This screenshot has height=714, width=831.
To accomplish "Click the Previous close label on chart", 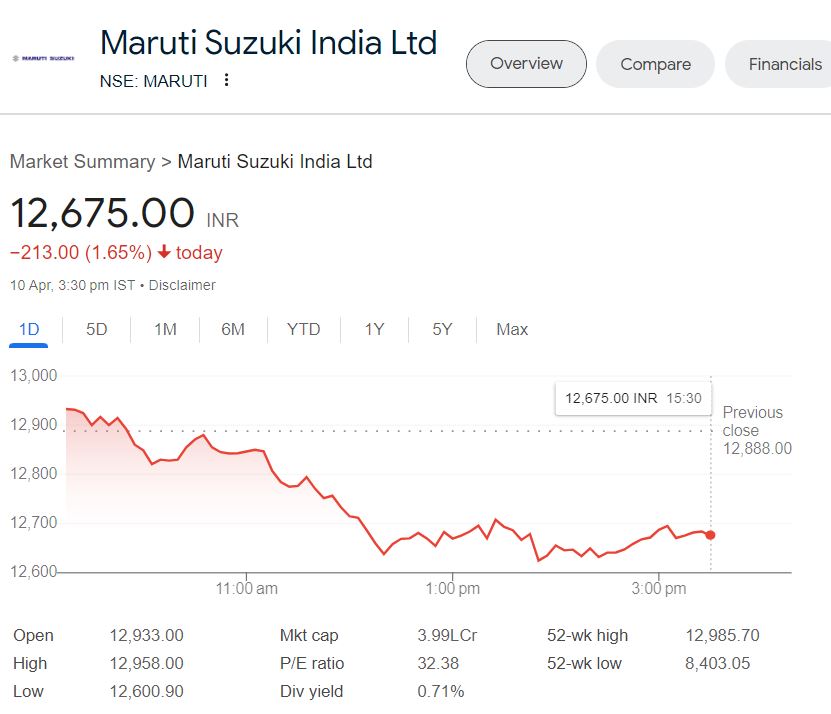I will 753,421.
